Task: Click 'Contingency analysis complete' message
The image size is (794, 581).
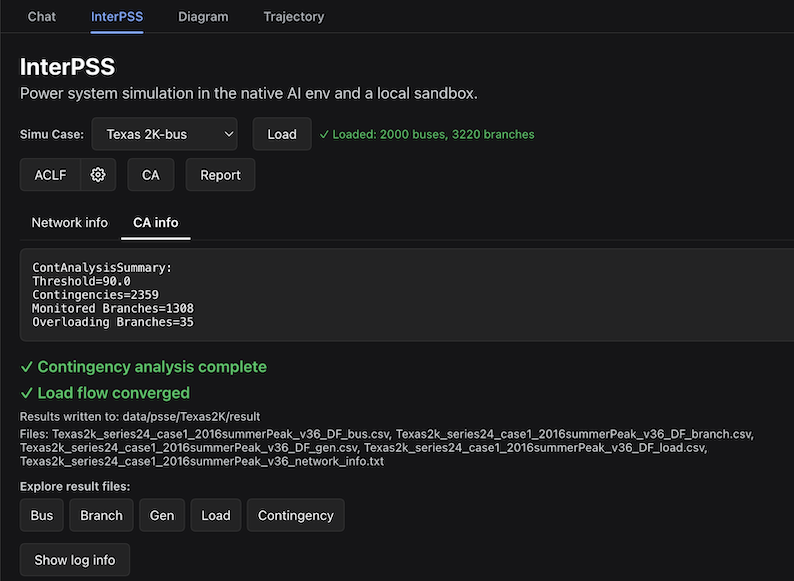Action: point(143,367)
